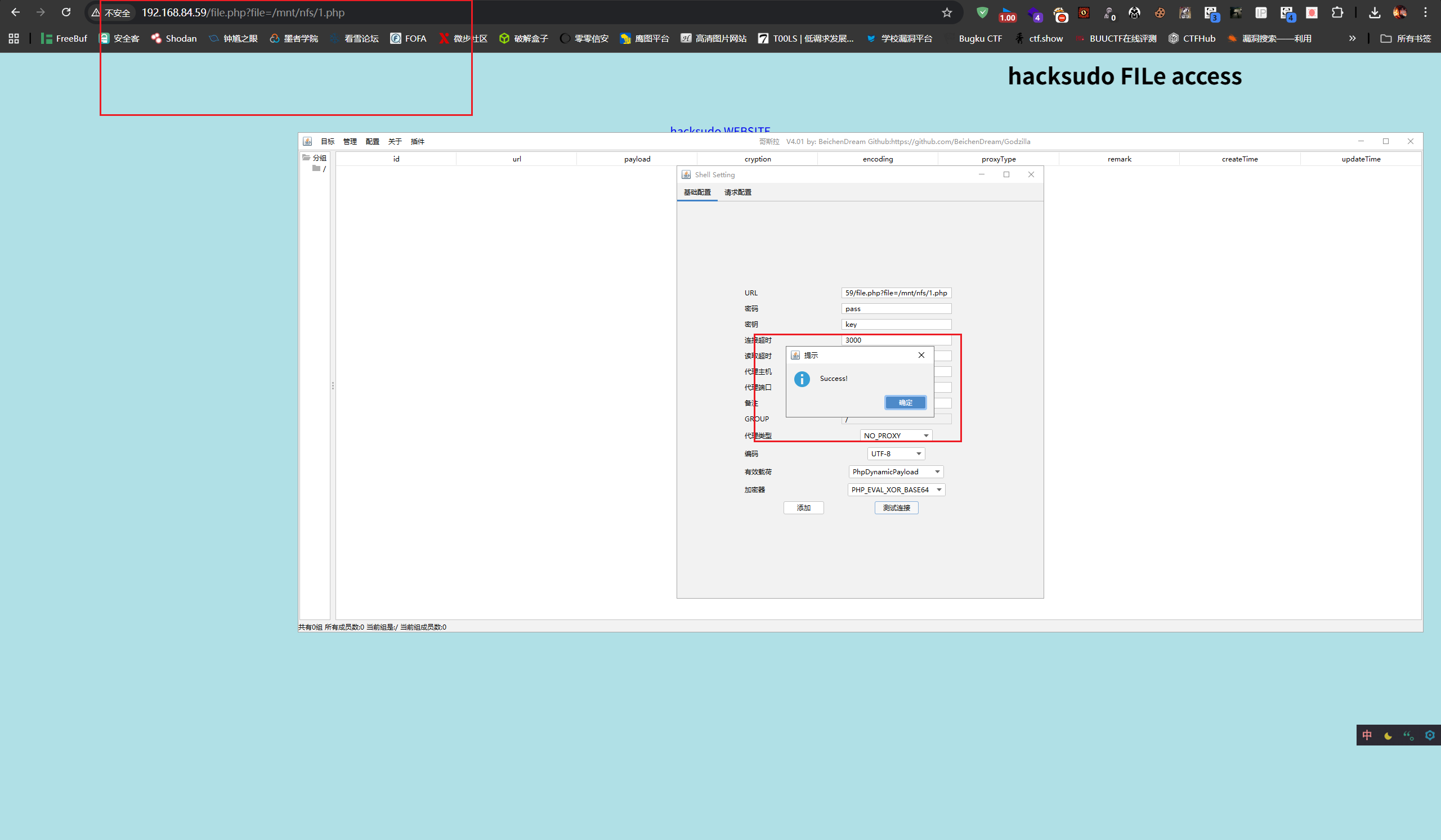Open the 插件 menu
Screen dimensions: 1441x840
418,142
